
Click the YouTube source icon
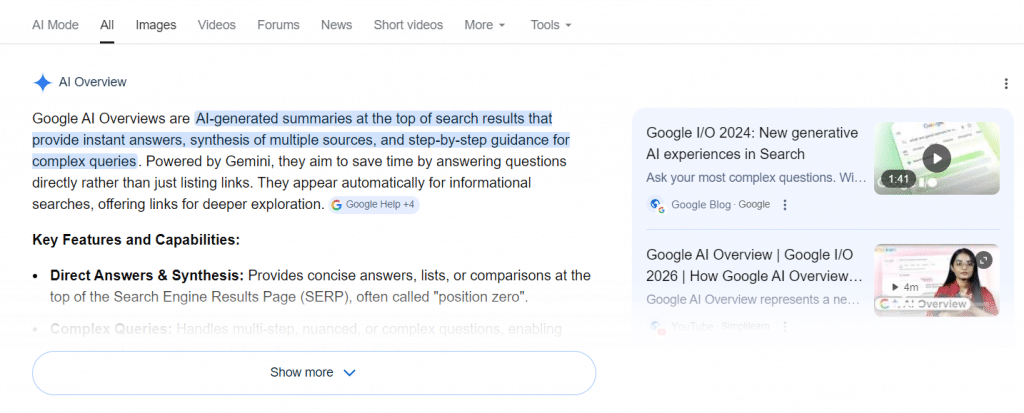click(x=656, y=326)
